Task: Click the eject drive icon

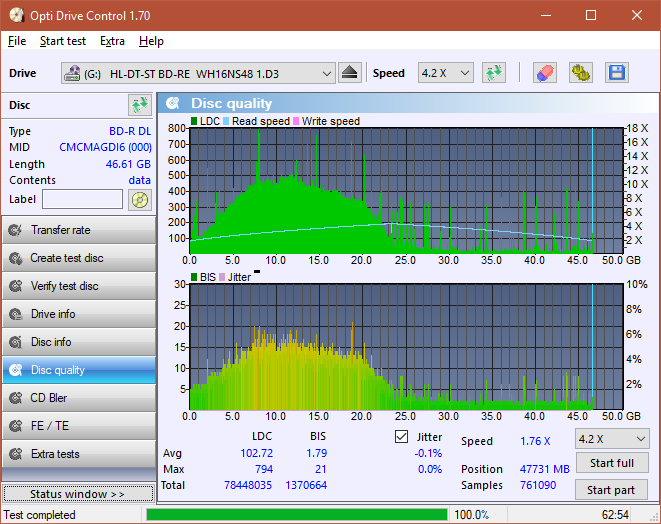Action: pos(349,73)
